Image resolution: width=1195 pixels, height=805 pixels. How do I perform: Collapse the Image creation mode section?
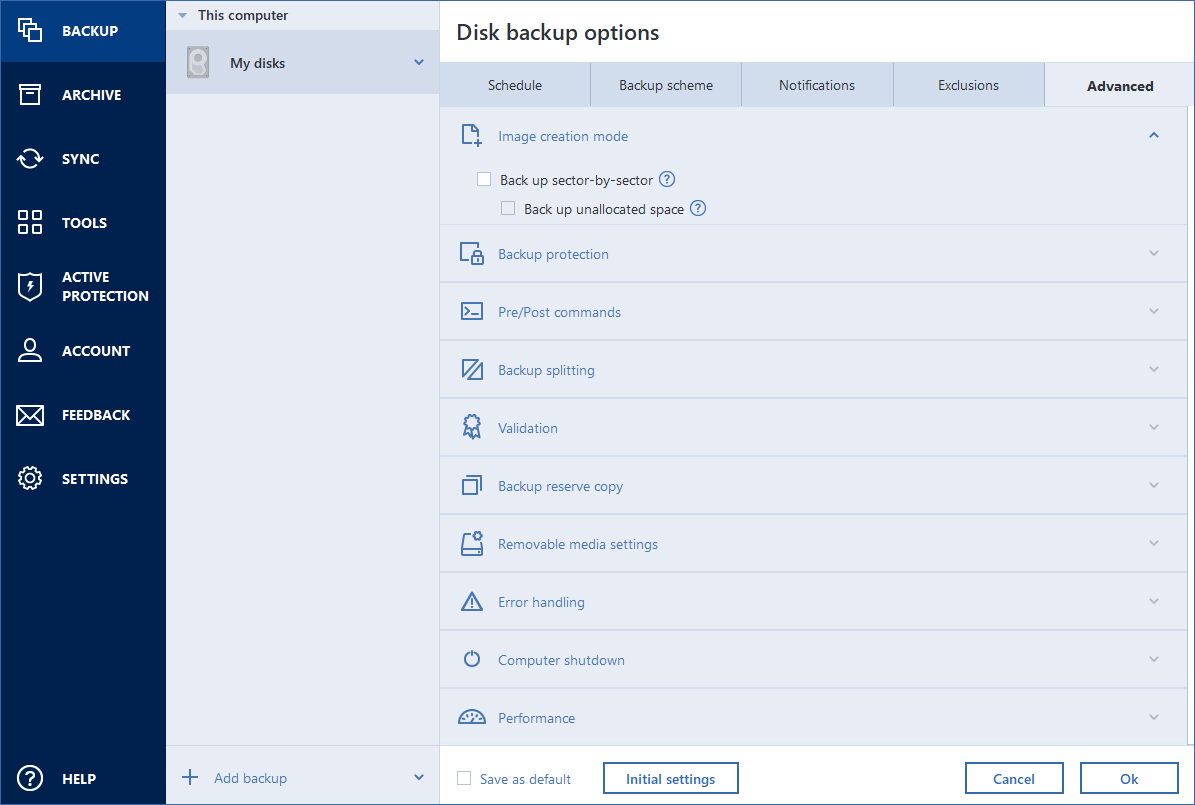[x=1153, y=136]
